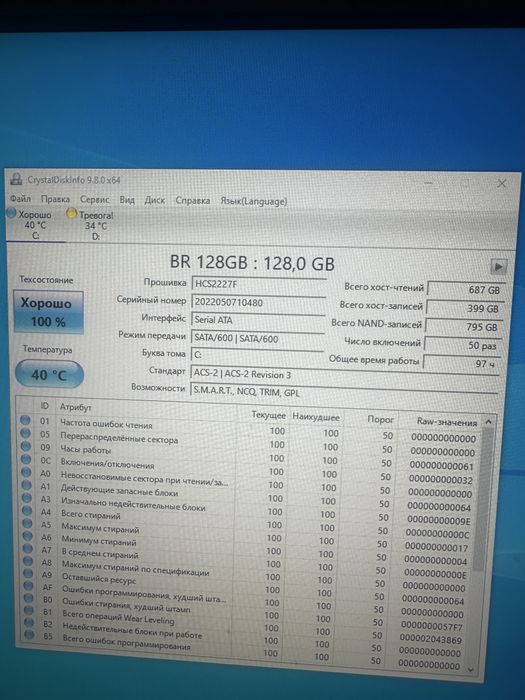Click the transfer mode field SATA/600
Viewport: 525px width, 700px height.
tap(258, 338)
